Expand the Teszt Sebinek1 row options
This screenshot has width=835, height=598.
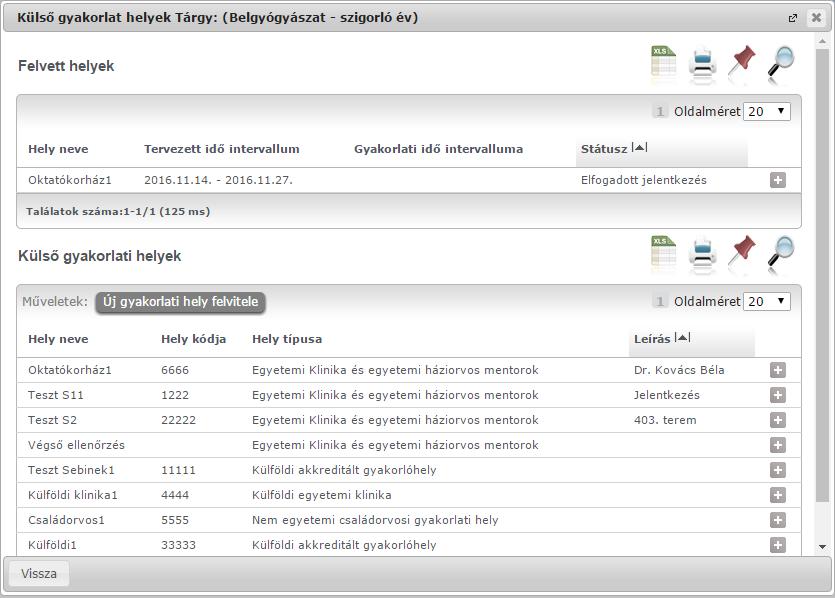777,470
